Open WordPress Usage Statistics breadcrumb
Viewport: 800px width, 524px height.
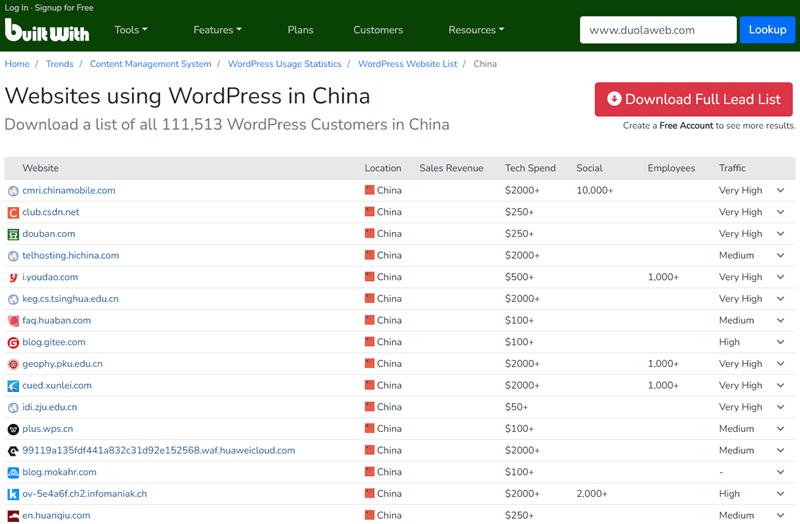(285, 64)
